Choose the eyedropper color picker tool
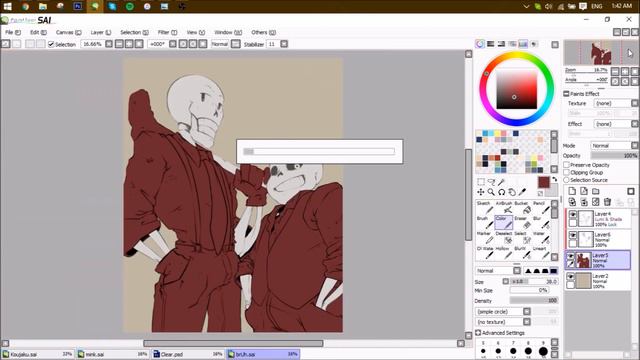 tap(522, 192)
